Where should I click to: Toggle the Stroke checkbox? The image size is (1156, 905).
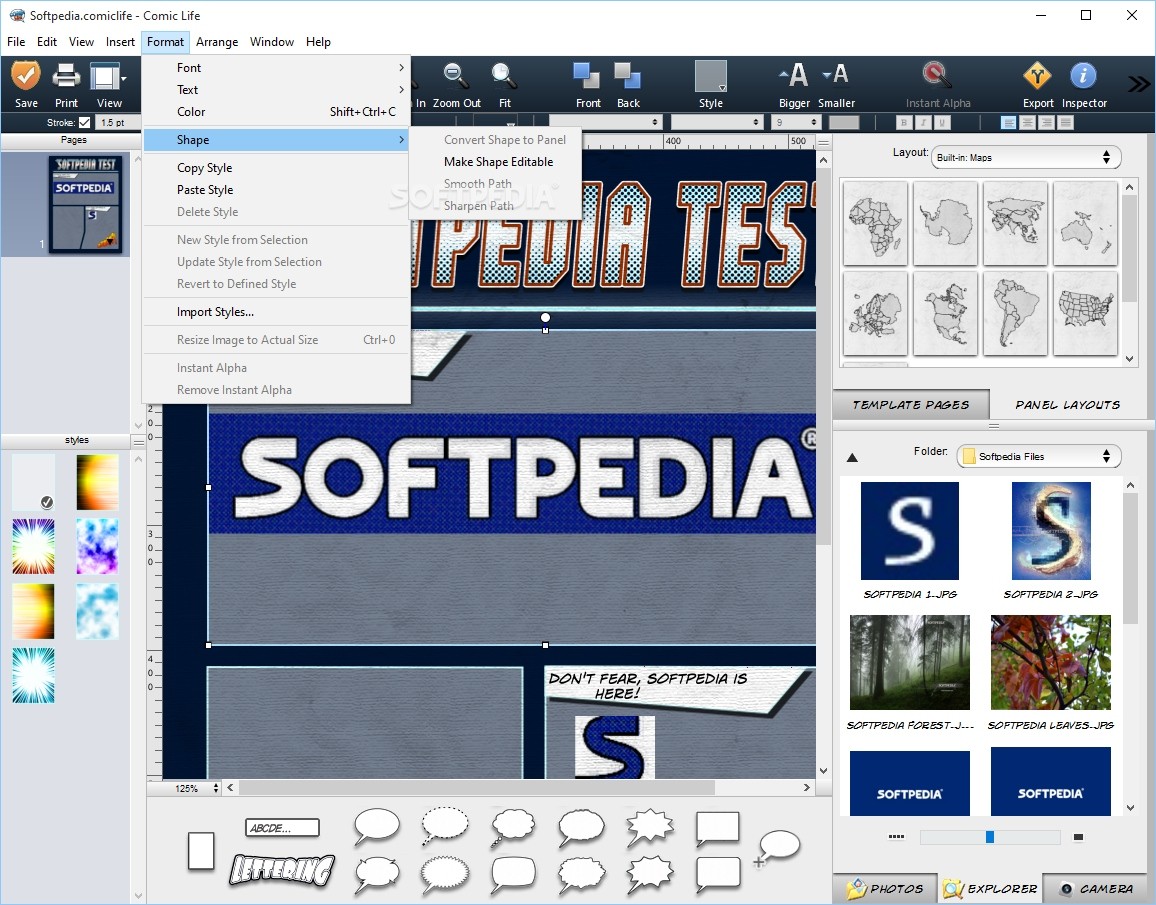pyautogui.click(x=85, y=122)
